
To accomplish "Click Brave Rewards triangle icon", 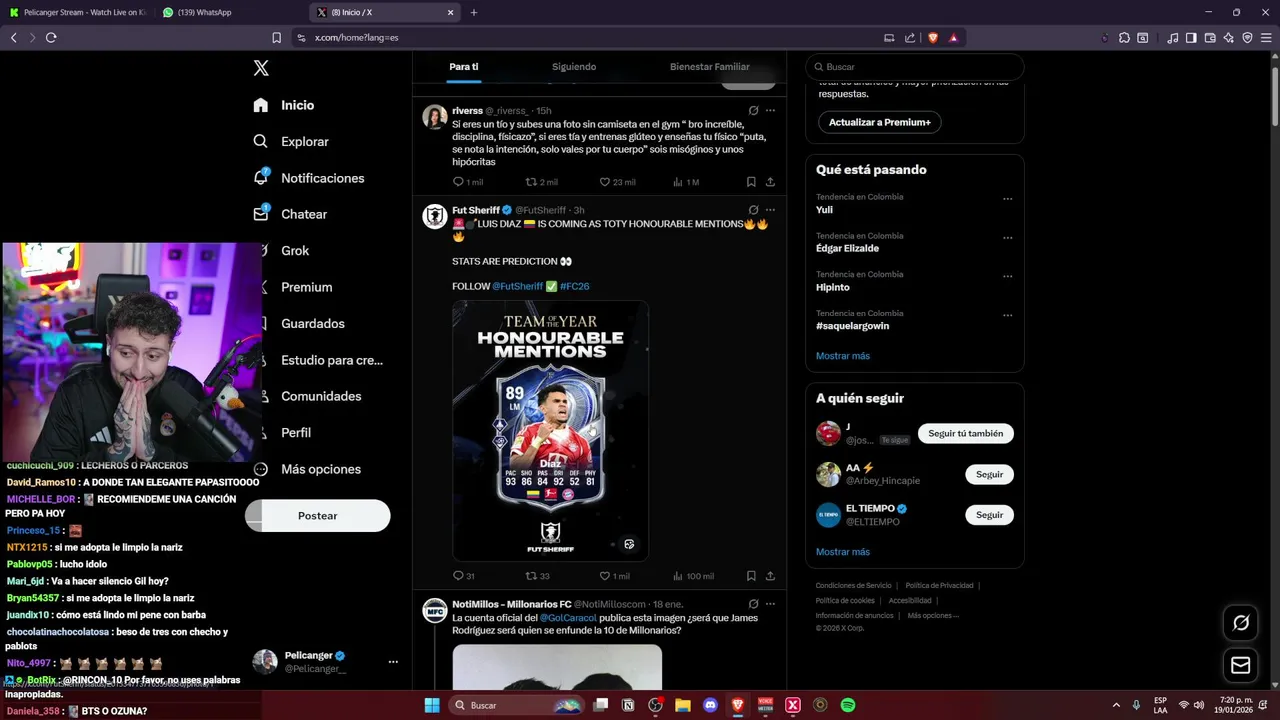I will click(953, 37).
